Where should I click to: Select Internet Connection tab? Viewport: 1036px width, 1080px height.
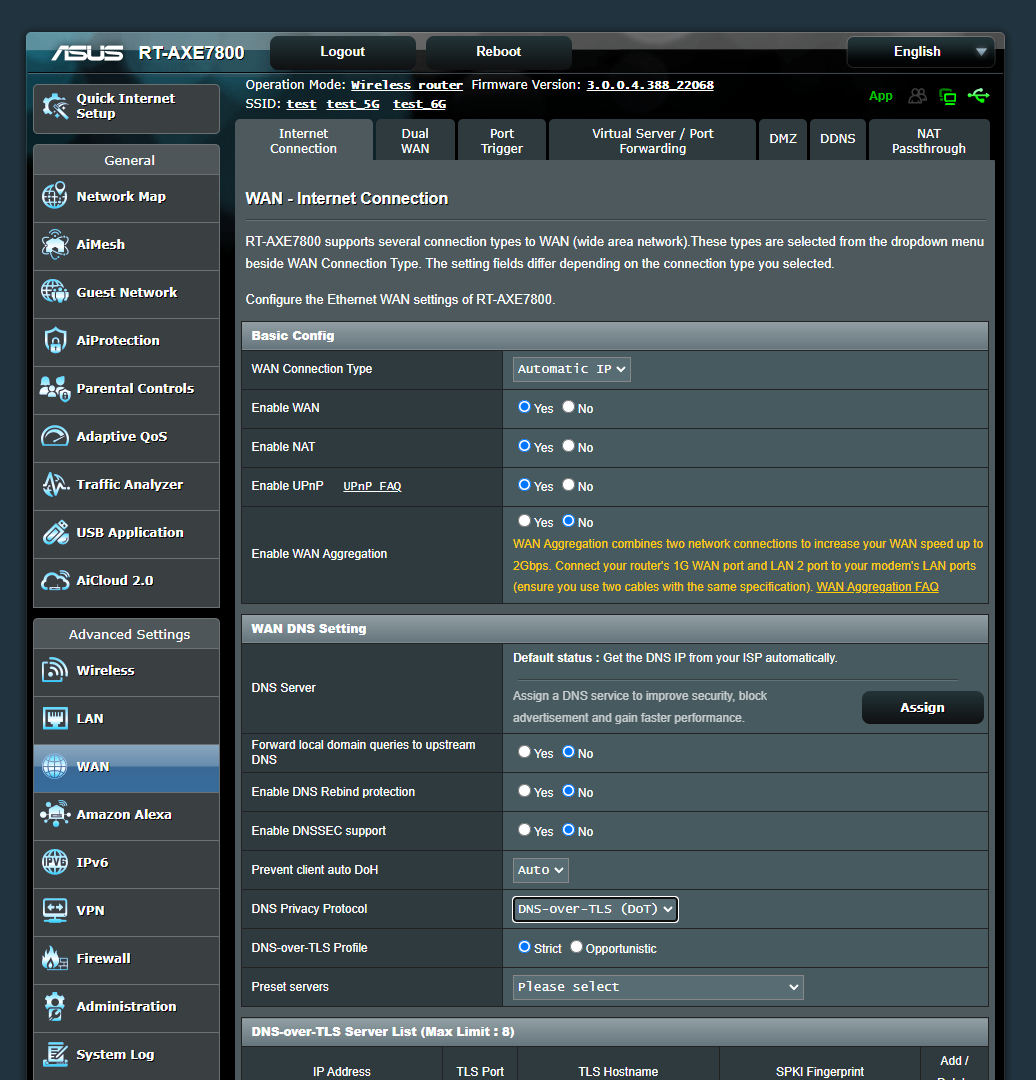304,141
